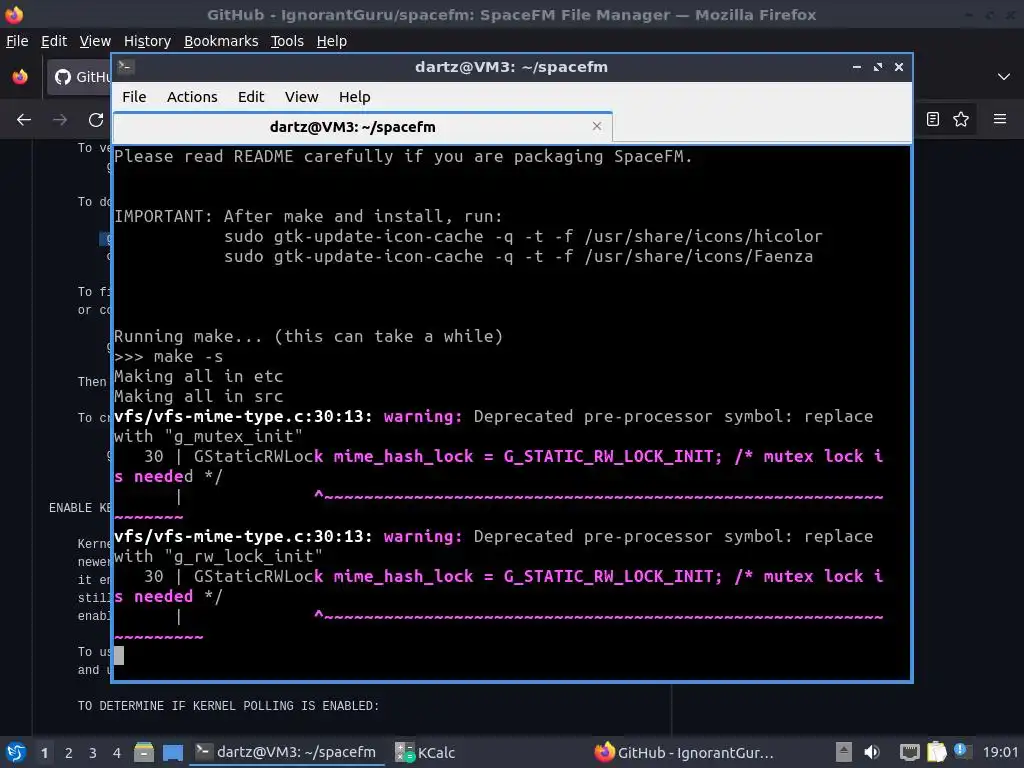The height and width of the screenshot is (768, 1024).
Task: Open Firefox View menu
Action: pyautogui.click(x=95, y=41)
